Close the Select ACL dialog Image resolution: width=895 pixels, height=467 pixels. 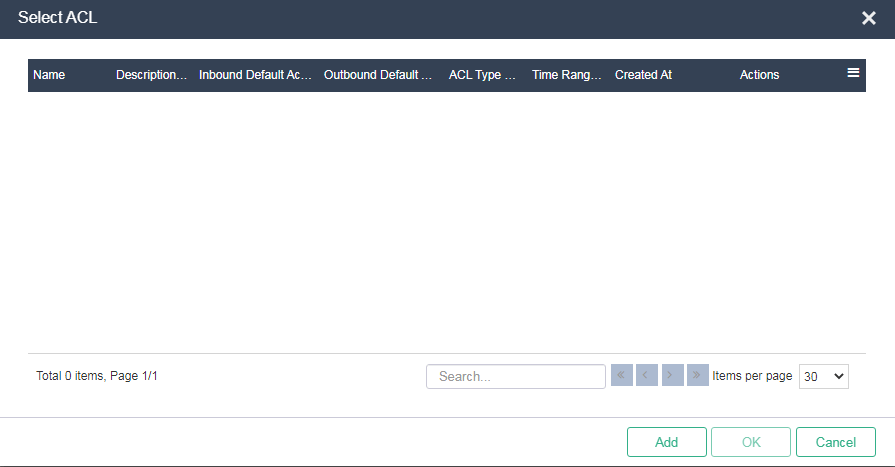click(869, 18)
